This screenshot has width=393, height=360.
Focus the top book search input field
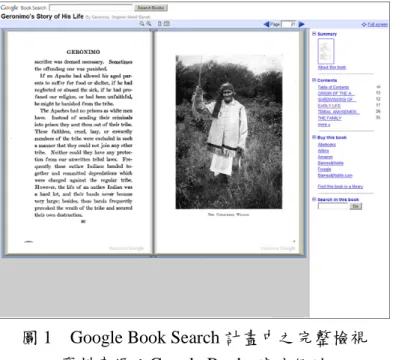point(91,8)
